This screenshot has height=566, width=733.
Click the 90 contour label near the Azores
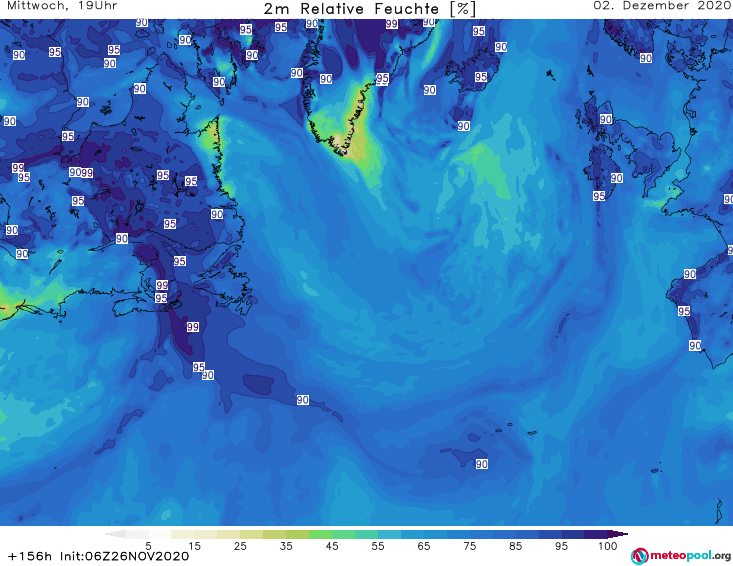[482, 464]
